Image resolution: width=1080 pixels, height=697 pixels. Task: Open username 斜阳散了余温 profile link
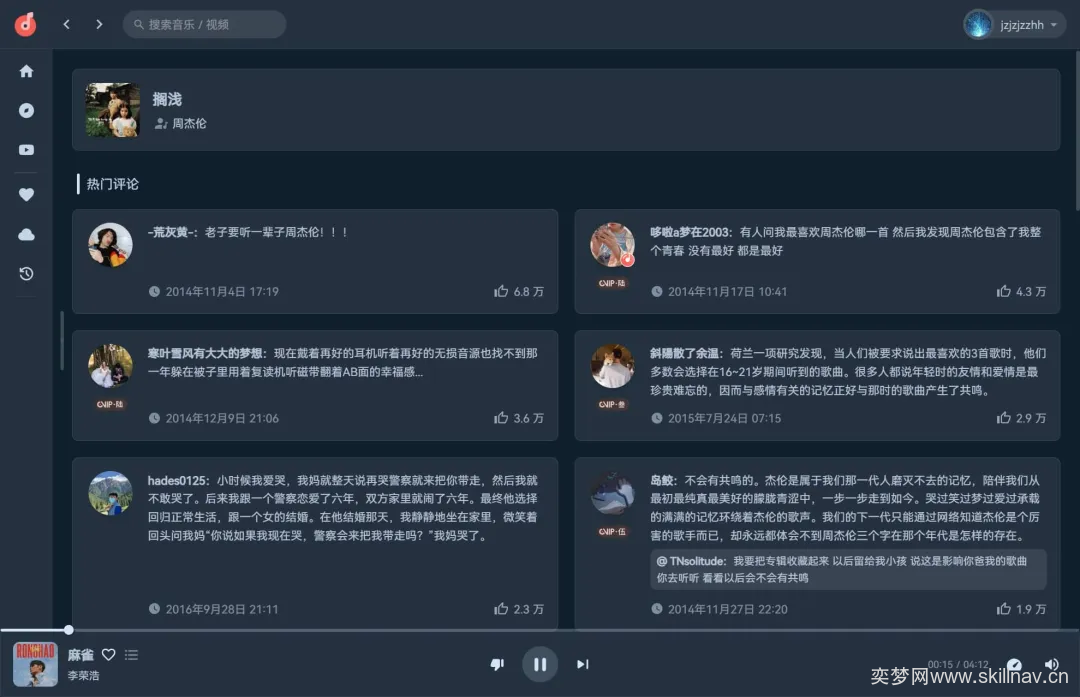(x=686, y=353)
